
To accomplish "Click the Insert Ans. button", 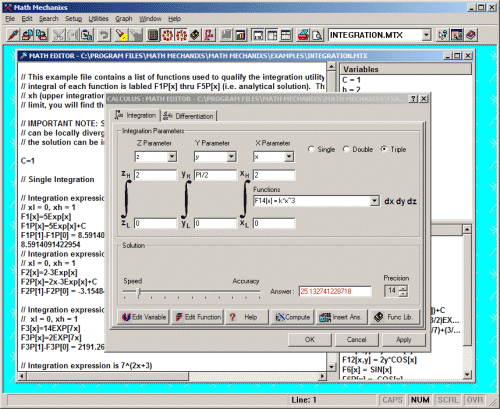I will [341, 317].
